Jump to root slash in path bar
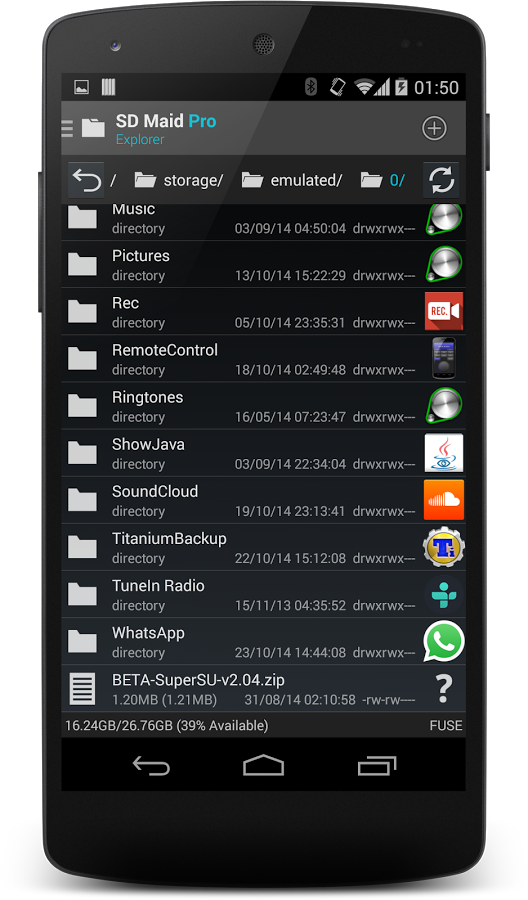The image size is (528, 900). click(113, 180)
